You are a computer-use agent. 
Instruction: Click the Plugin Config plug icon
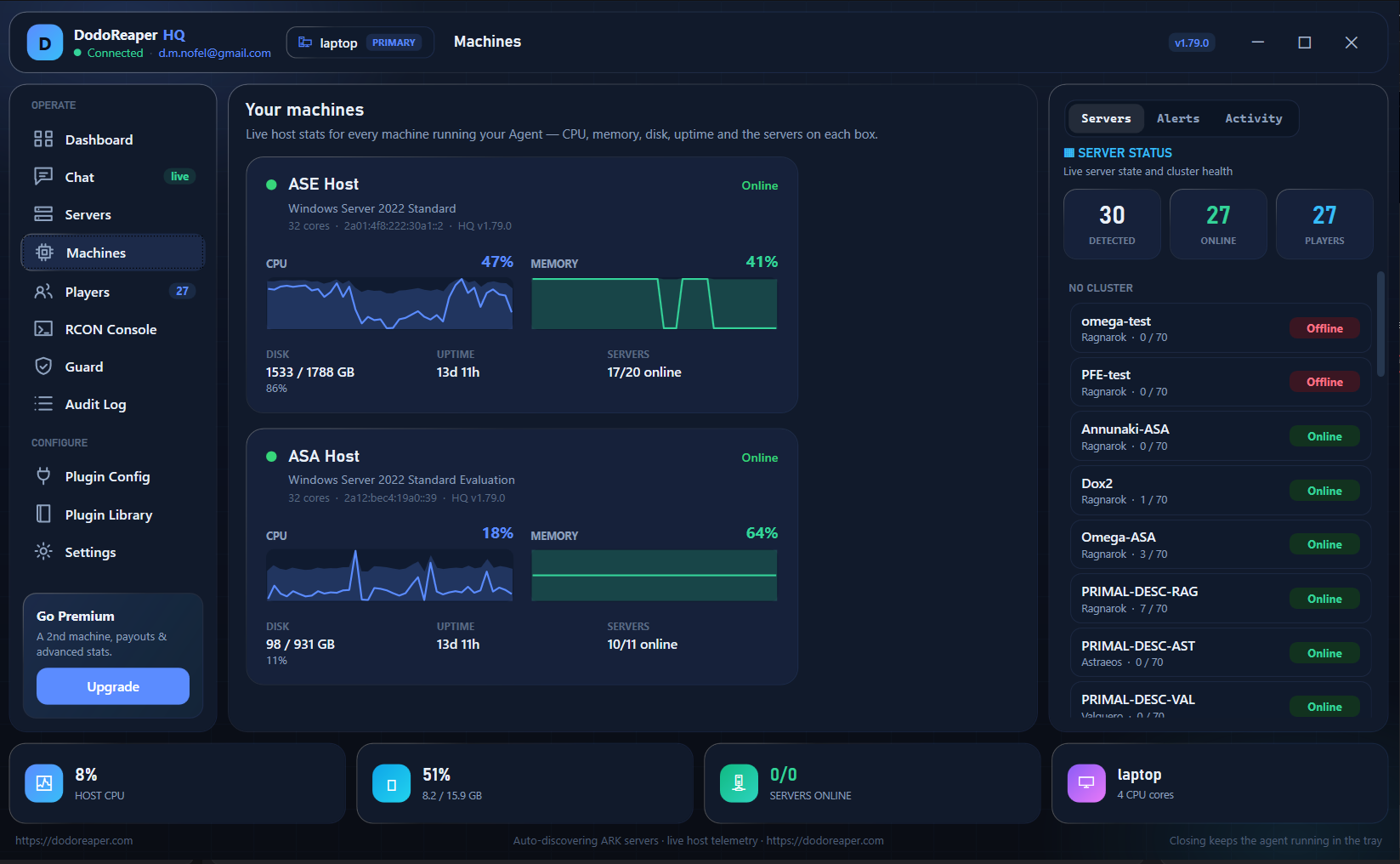tap(43, 475)
